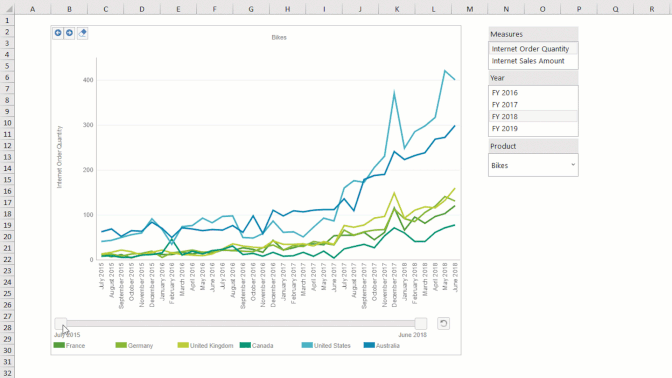Toggle Germany series in chart legend

(x=134, y=345)
